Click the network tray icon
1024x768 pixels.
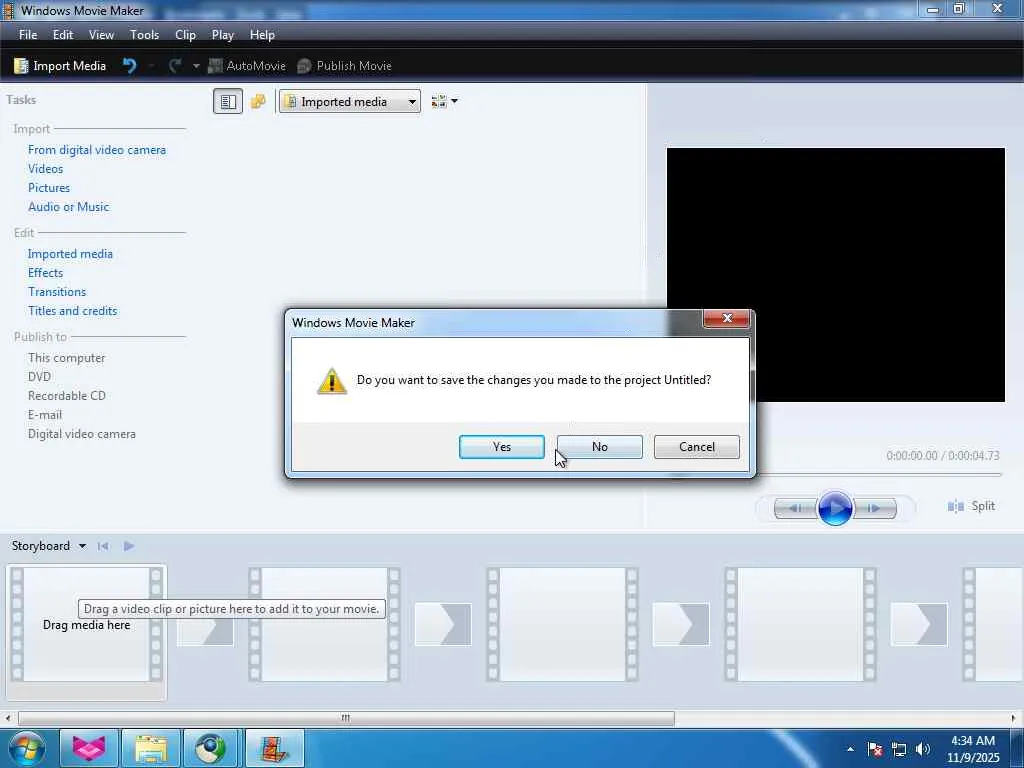tap(899, 749)
